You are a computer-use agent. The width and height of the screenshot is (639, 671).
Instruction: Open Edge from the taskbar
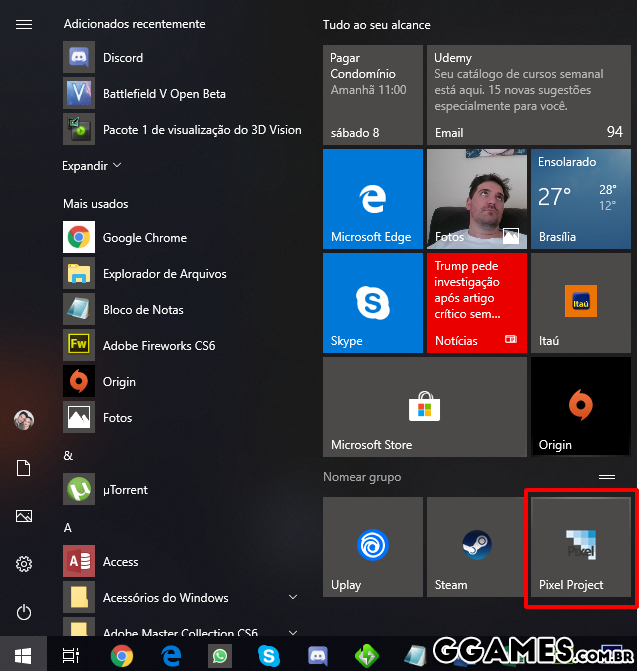point(171,655)
